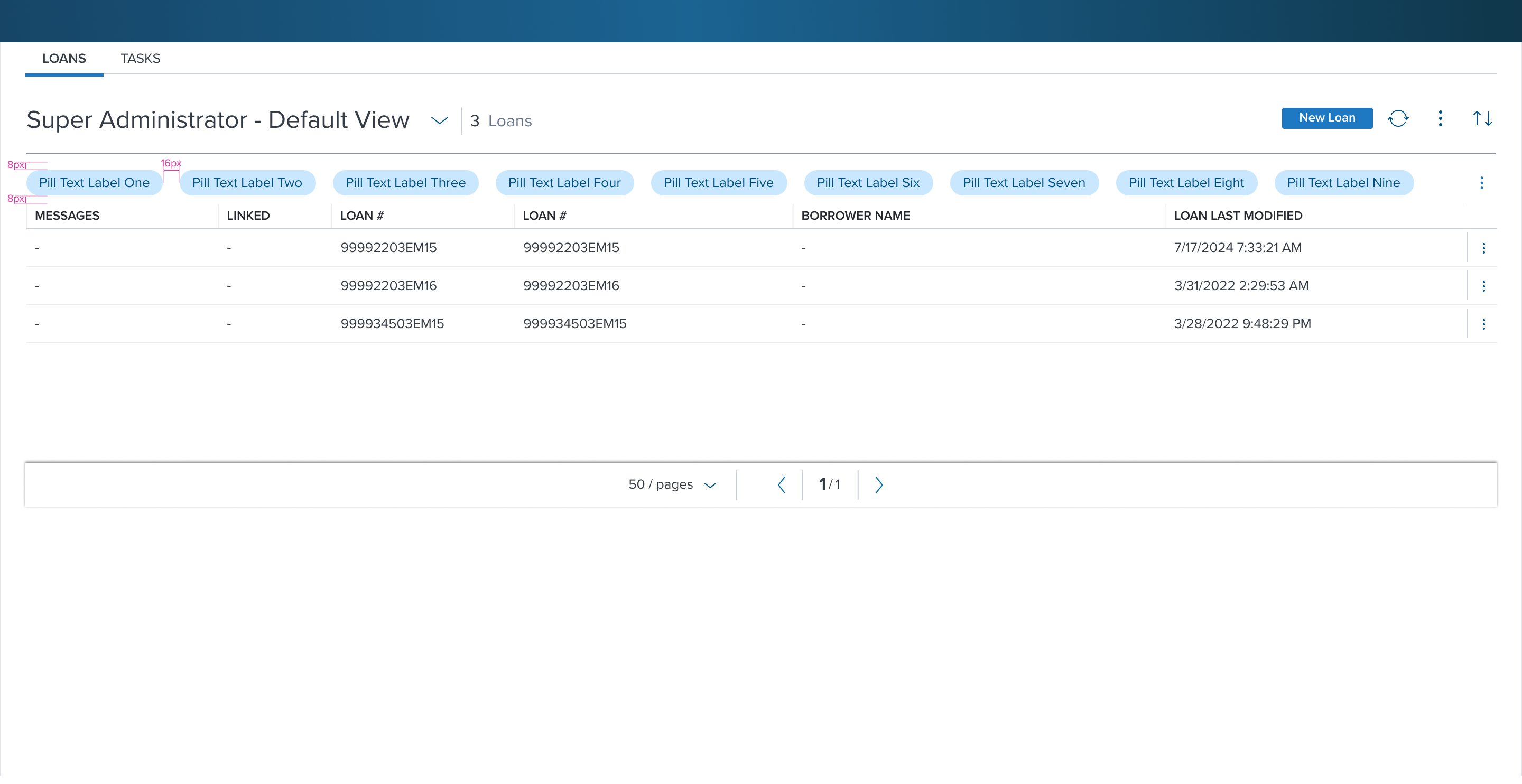Click the BORROWER NAME column header

pos(855,216)
